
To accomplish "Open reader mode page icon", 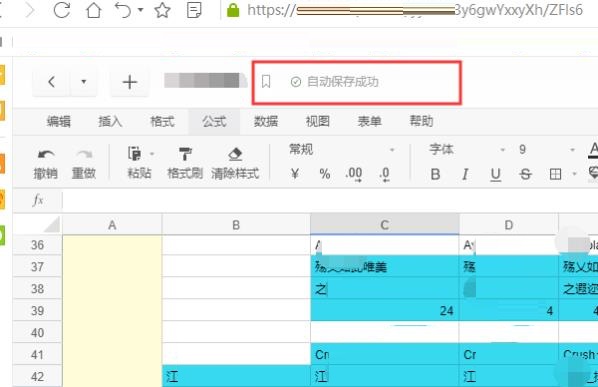I will tap(194, 10).
